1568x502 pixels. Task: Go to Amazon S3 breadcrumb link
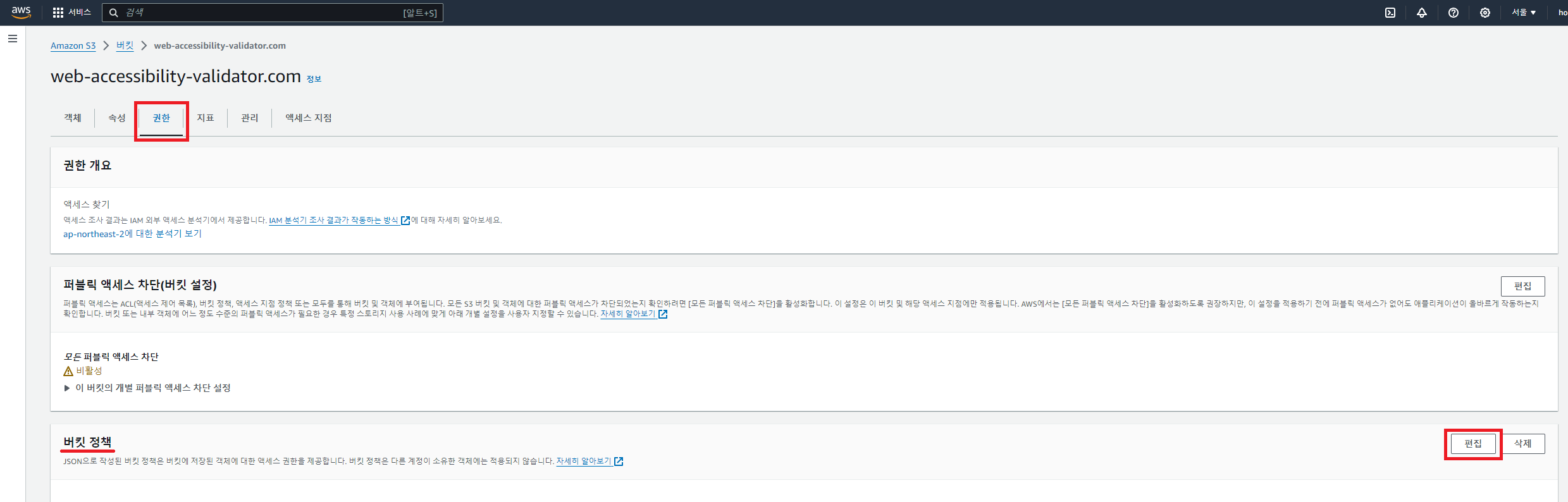[73, 46]
